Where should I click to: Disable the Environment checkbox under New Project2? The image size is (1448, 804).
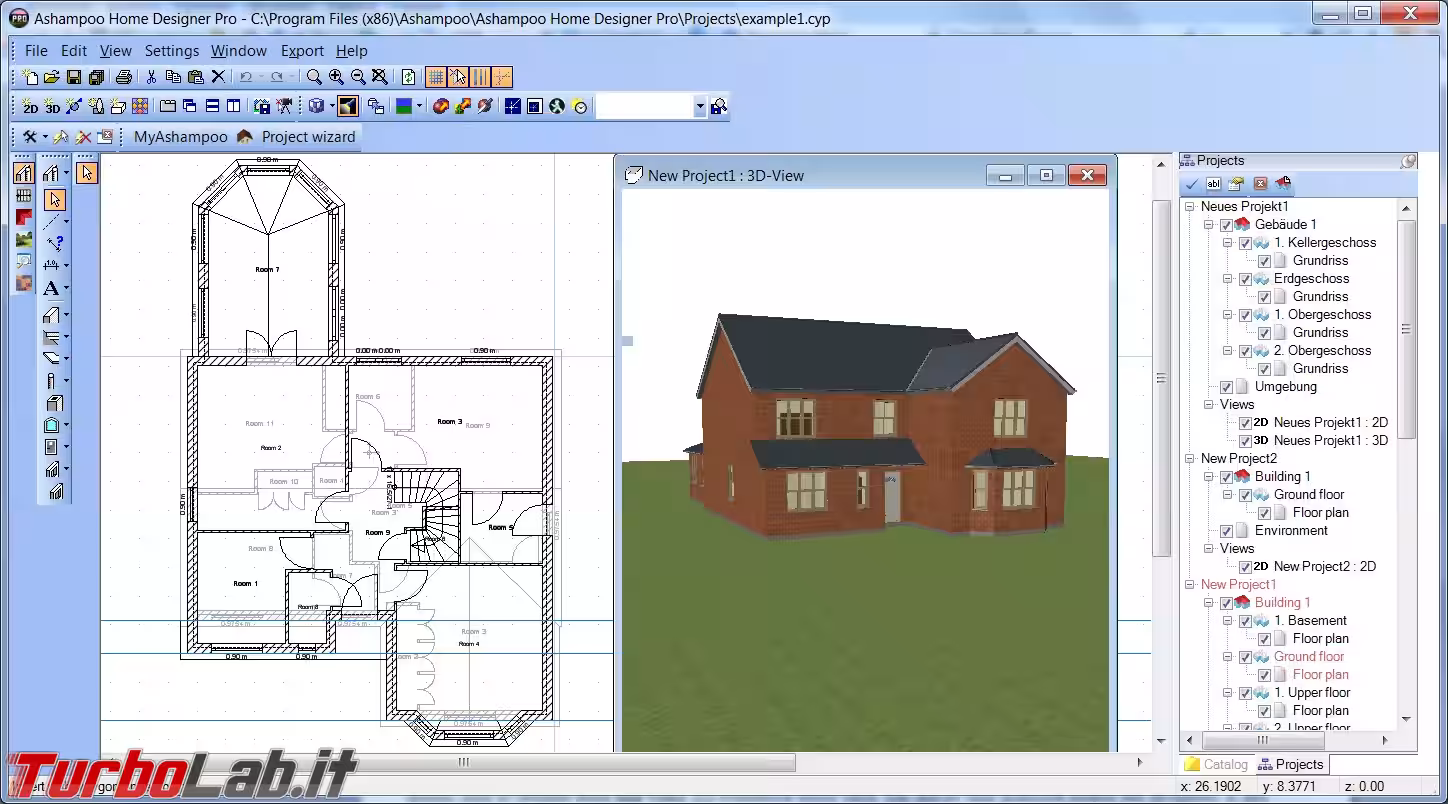click(x=1226, y=531)
